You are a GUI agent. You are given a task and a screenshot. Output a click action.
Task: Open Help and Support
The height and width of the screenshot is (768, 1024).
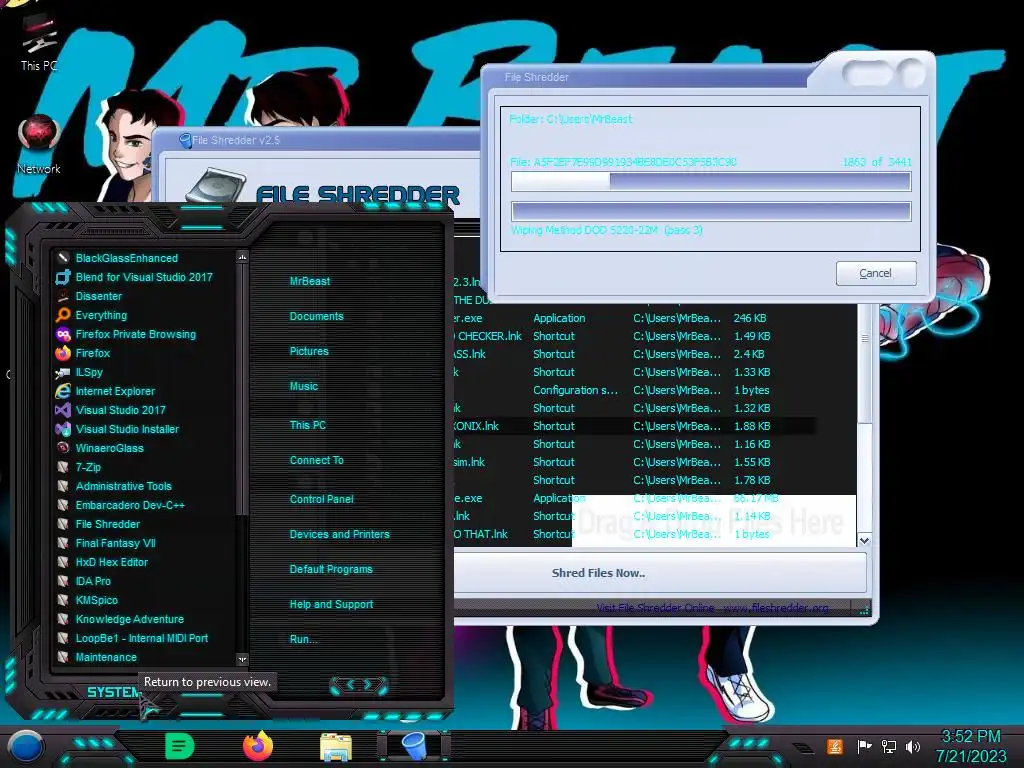point(331,605)
